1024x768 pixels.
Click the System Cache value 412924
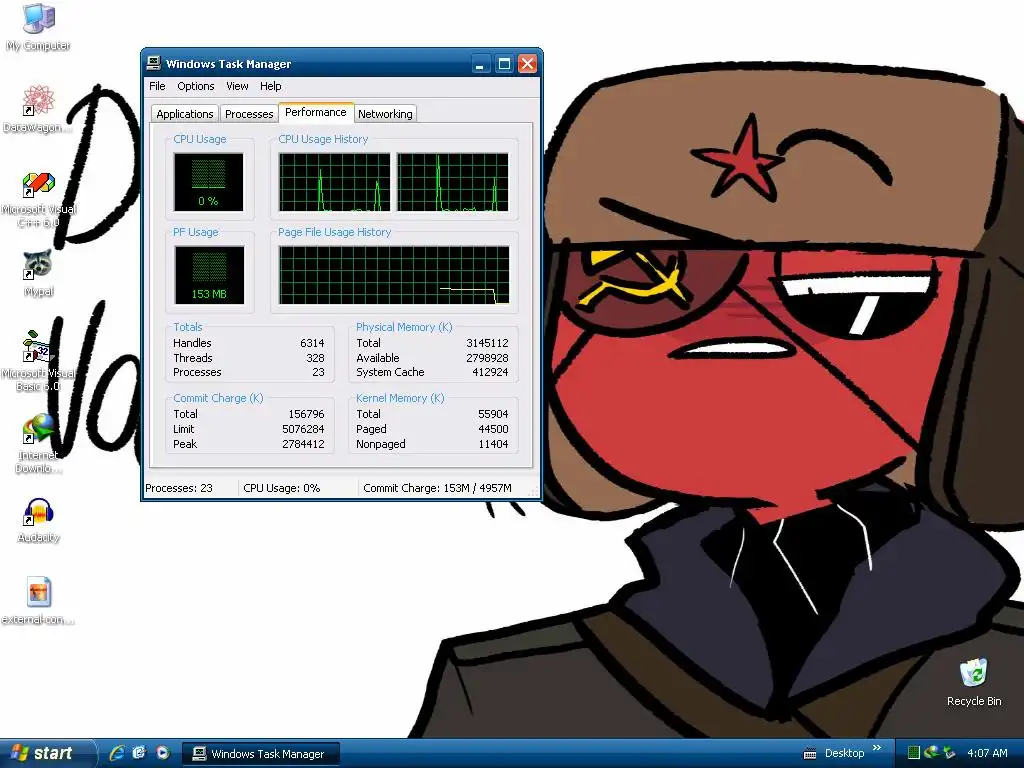pyautogui.click(x=490, y=372)
